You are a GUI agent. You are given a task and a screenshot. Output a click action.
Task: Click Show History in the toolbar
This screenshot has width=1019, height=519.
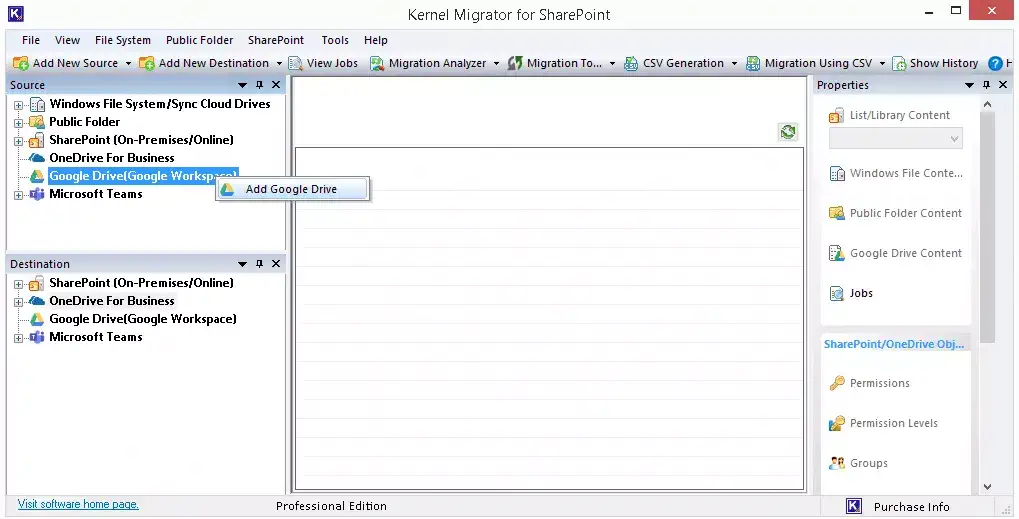point(934,63)
